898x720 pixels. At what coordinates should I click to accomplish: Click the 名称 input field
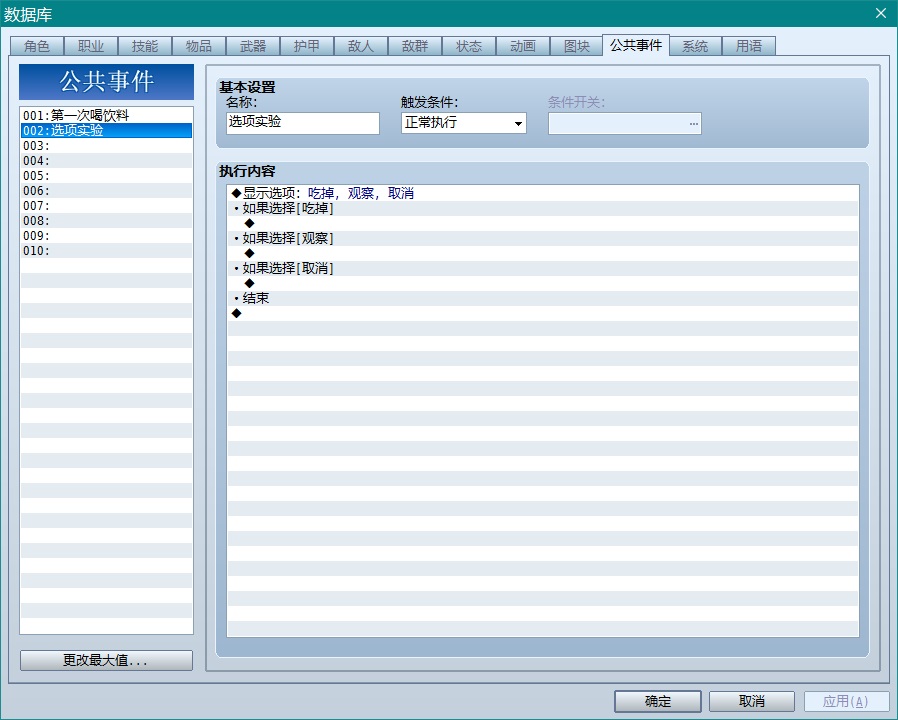point(302,123)
